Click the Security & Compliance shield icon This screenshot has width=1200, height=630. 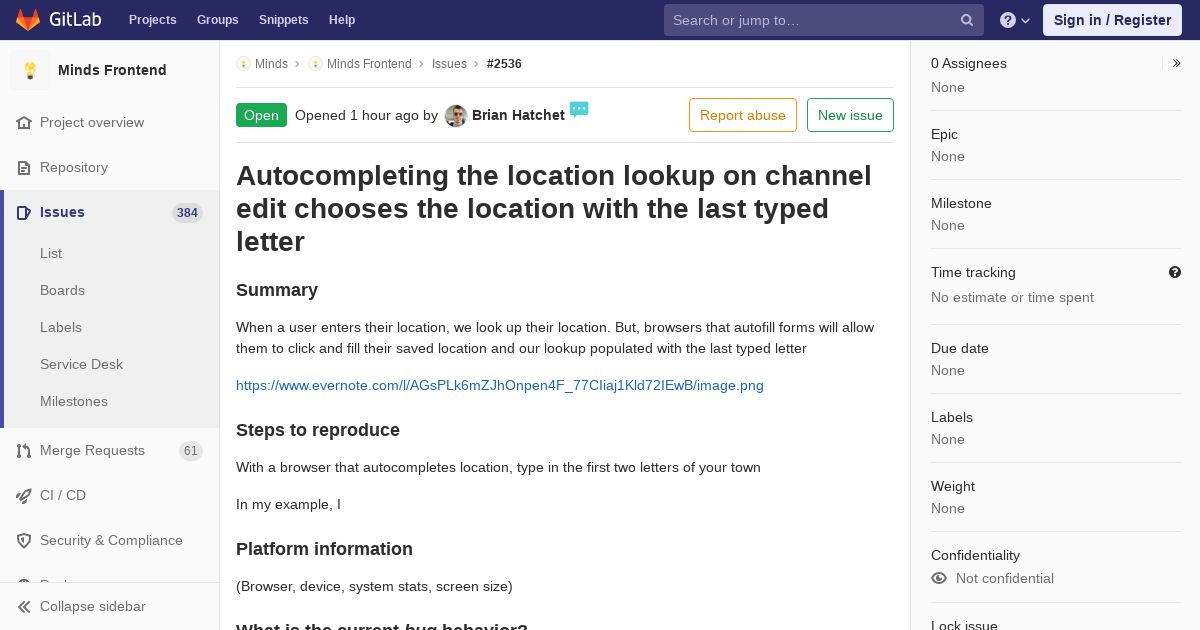pos(24,540)
